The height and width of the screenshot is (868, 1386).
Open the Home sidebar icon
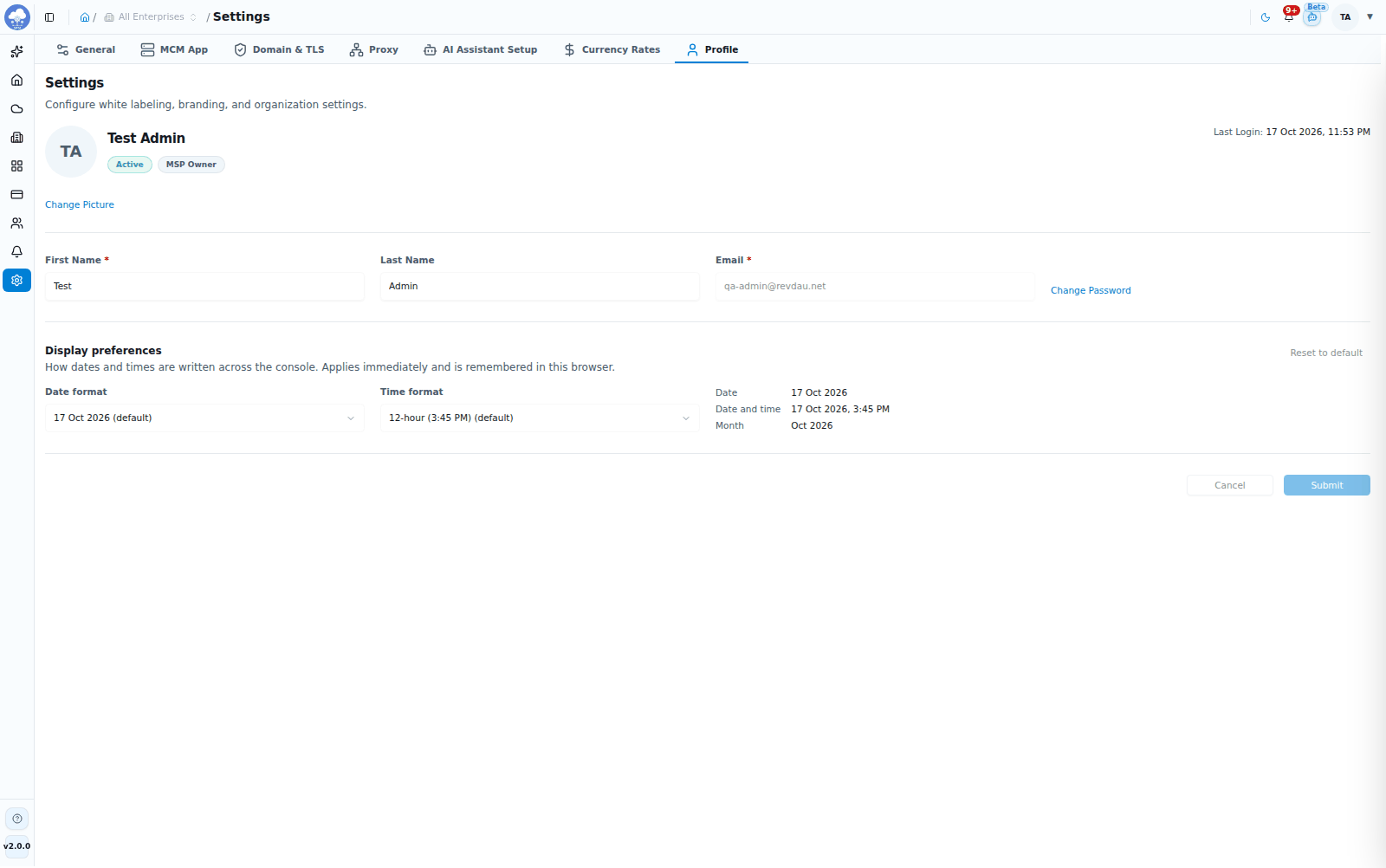point(16,81)
